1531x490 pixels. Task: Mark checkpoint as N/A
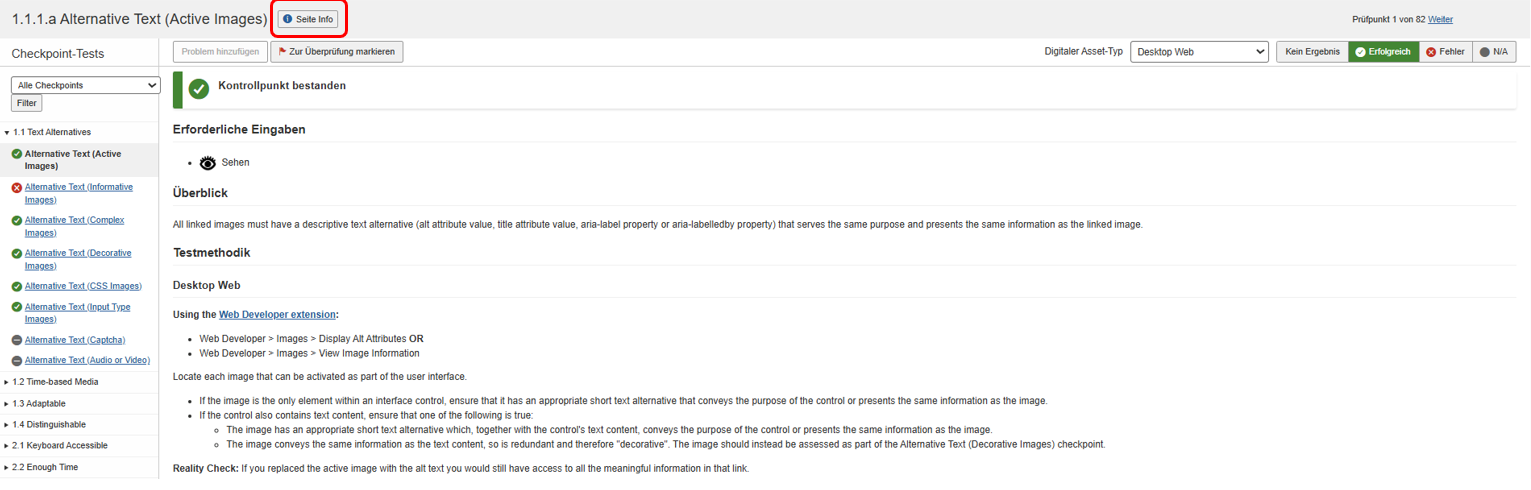(x=1493, y=52)
